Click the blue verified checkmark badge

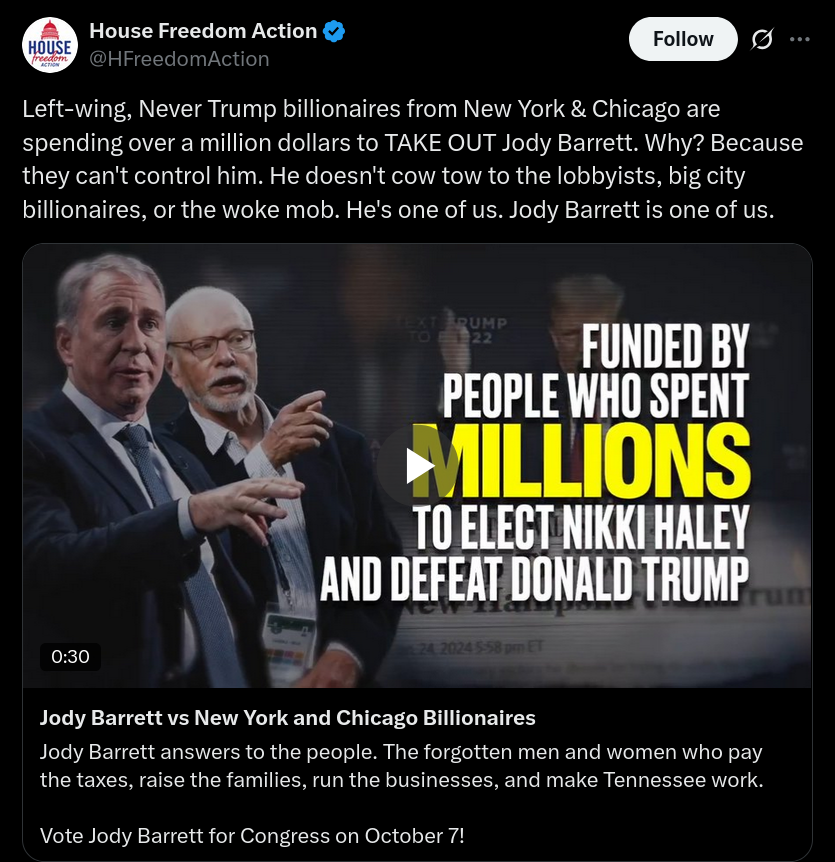[334, 32]
